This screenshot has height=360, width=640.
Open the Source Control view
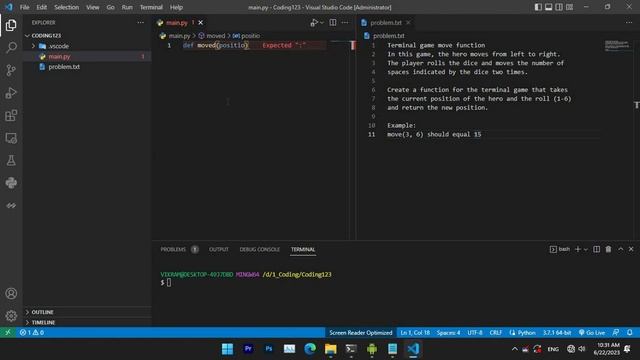point(11,70)
